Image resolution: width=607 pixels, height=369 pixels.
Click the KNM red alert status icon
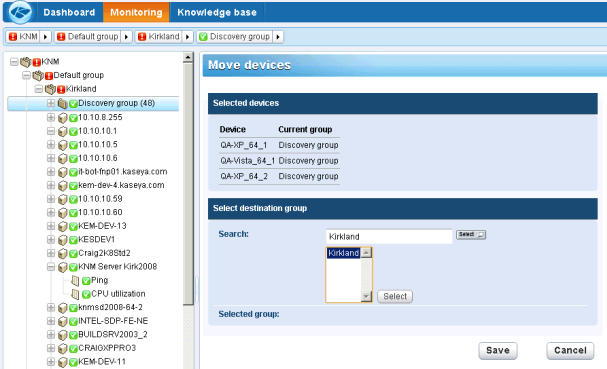pos(37,62)
